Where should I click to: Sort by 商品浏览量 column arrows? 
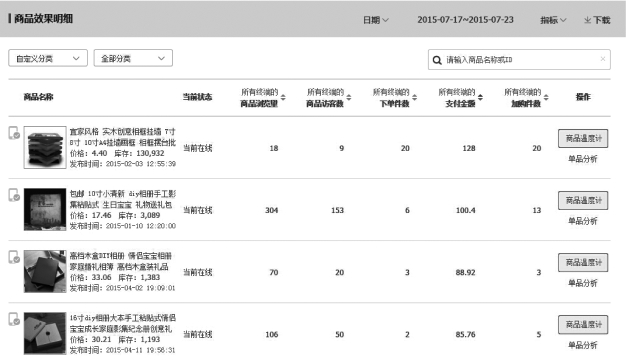[283, 97]
